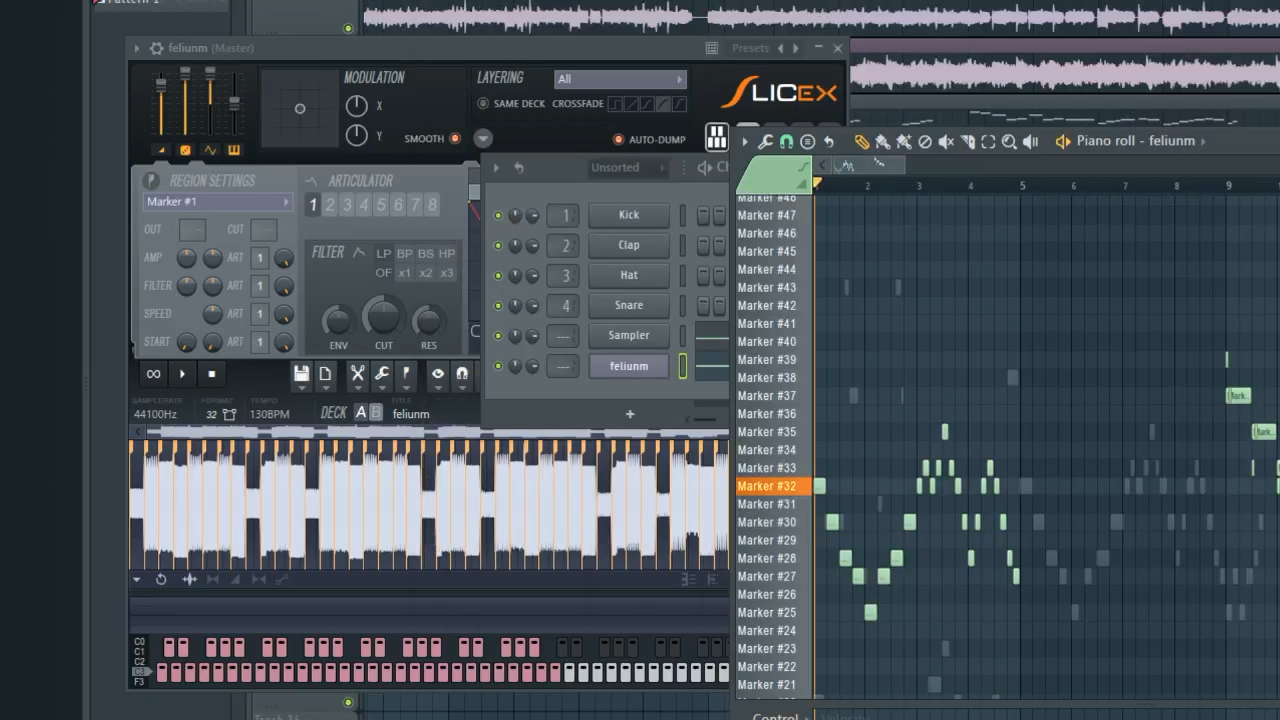The image size is (1280, 720).
Task: Open the Clap channel button
Action: click(x=629, y=245)
